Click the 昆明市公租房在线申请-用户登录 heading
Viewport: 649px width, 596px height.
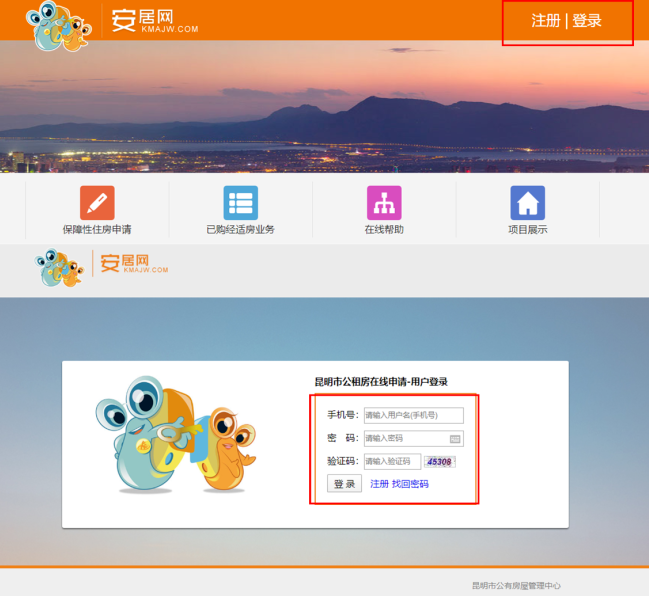pos(381,382)
